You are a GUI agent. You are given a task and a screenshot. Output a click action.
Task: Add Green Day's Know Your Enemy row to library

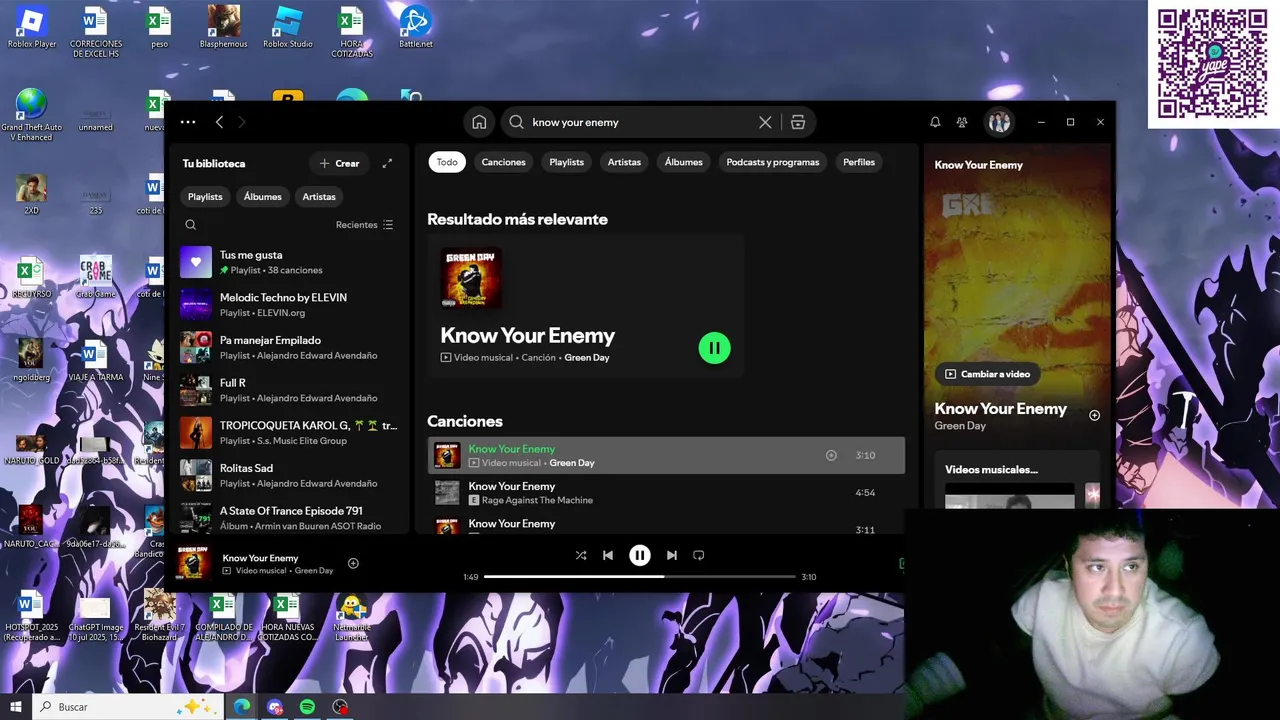tap(831, 455)
